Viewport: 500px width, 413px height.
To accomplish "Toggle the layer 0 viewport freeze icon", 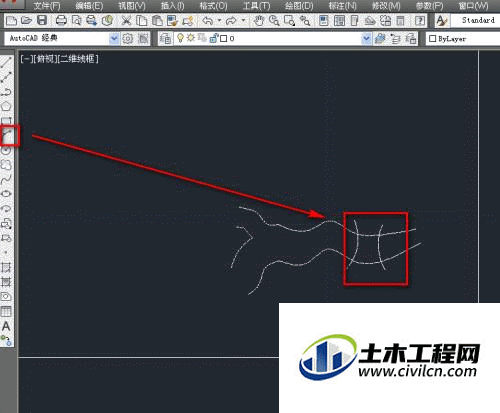I will 202,38.
